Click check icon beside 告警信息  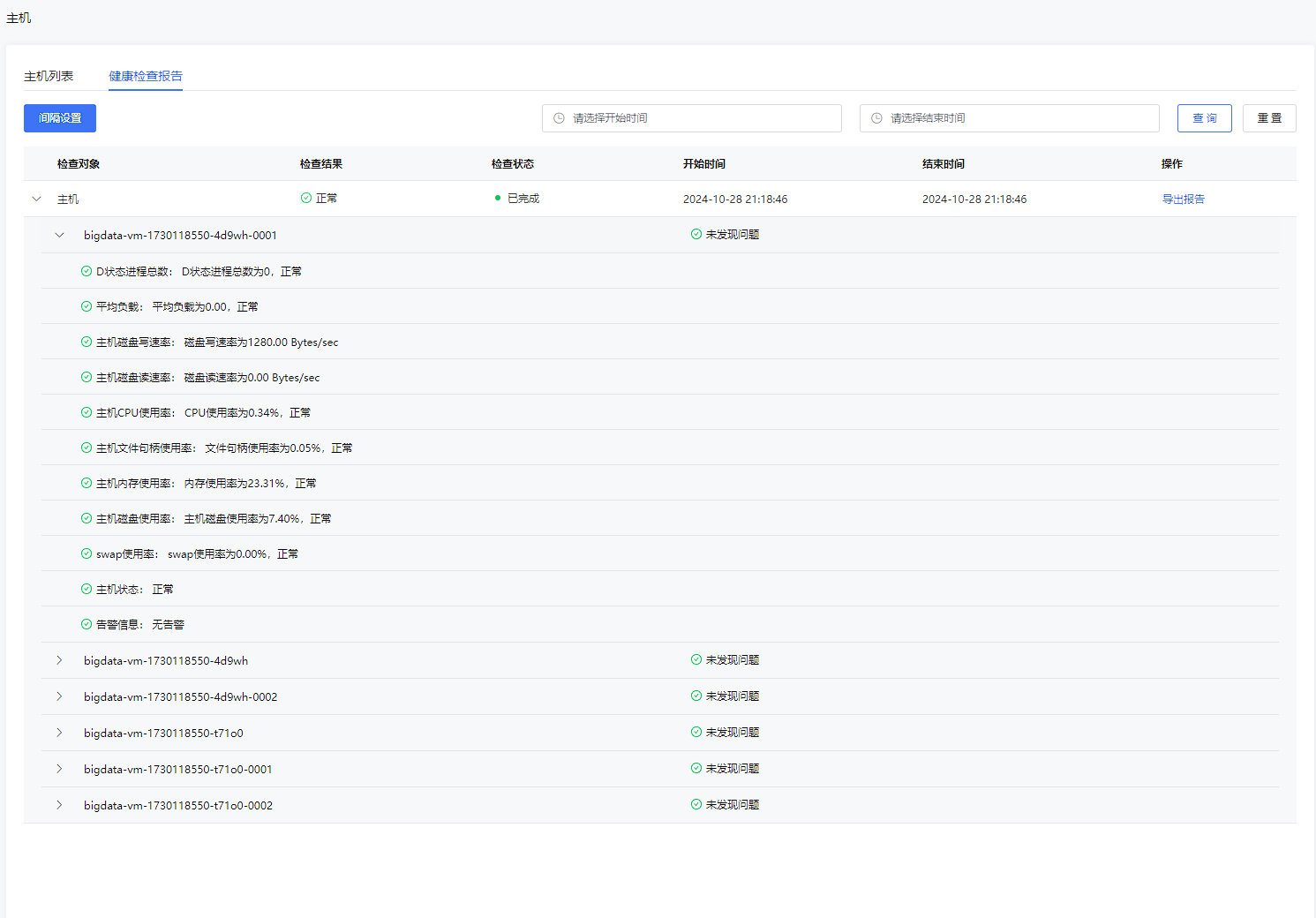(x=86, y=624)
